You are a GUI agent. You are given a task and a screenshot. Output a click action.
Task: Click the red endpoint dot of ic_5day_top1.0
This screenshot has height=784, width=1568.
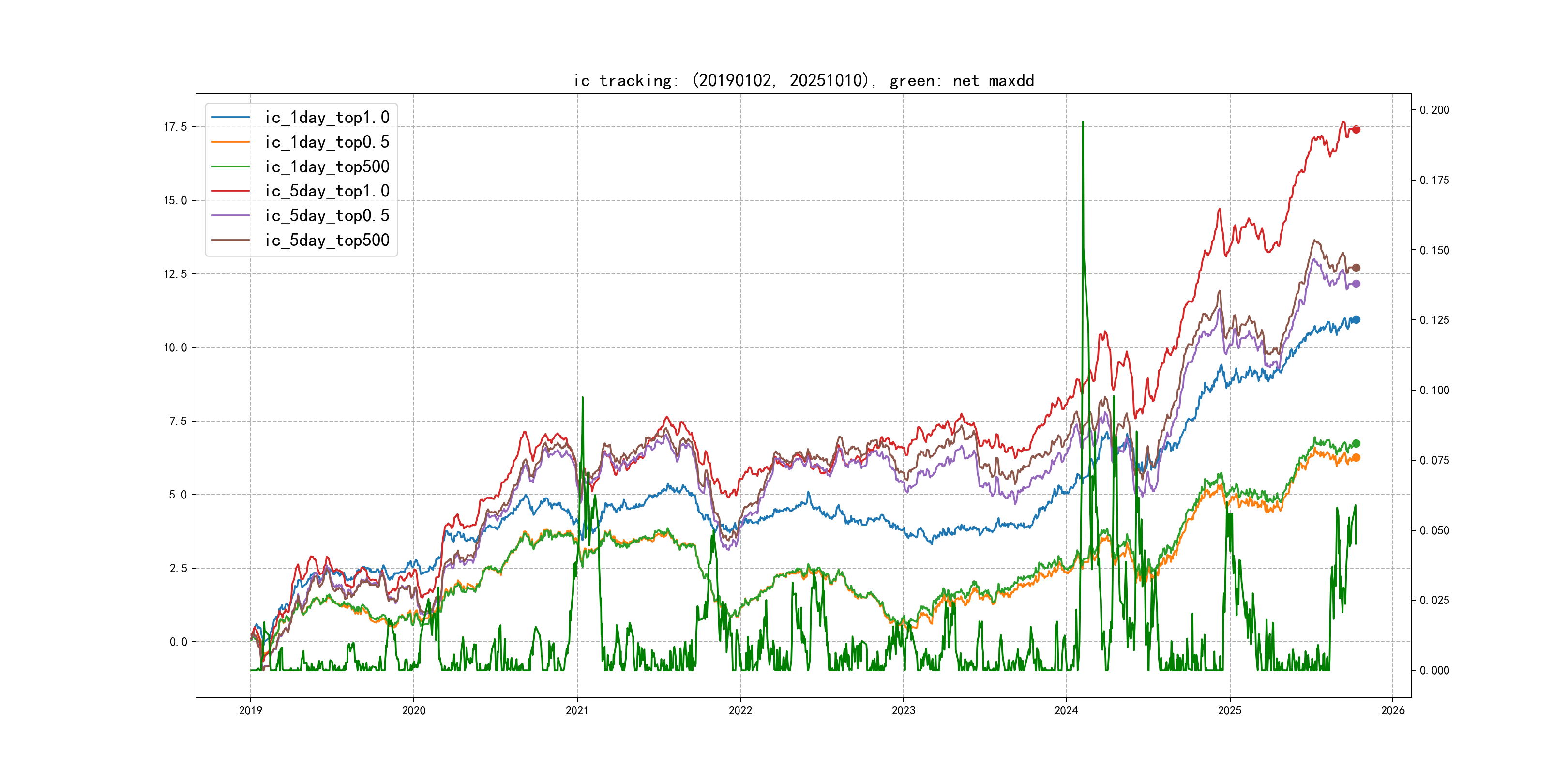tap(1356, 130)
